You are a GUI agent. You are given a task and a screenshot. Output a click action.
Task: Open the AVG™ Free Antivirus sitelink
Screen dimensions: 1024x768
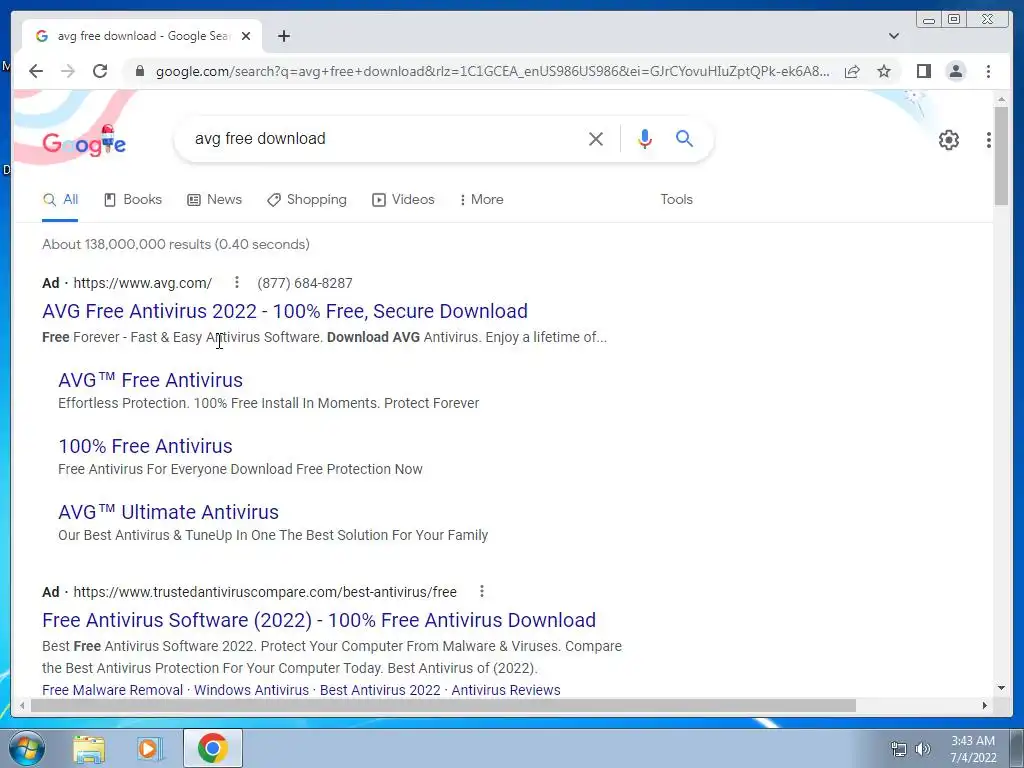[150, 380]
